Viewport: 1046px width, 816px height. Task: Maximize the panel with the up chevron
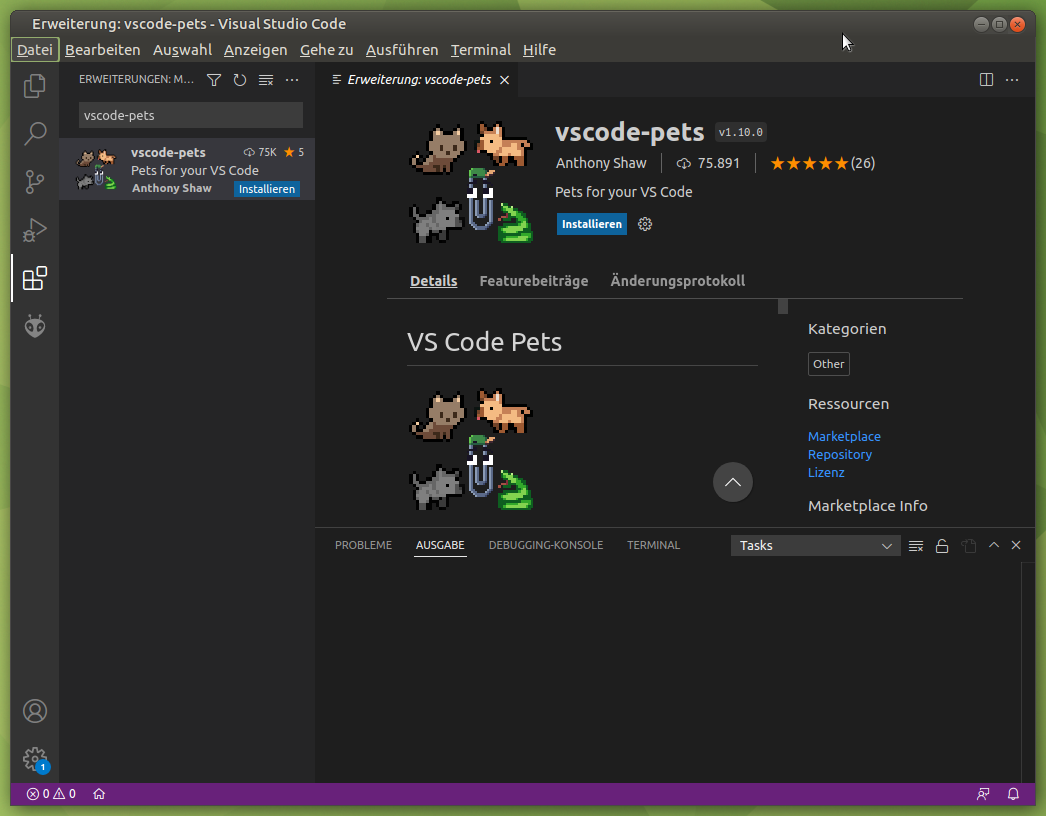[994, 545]
